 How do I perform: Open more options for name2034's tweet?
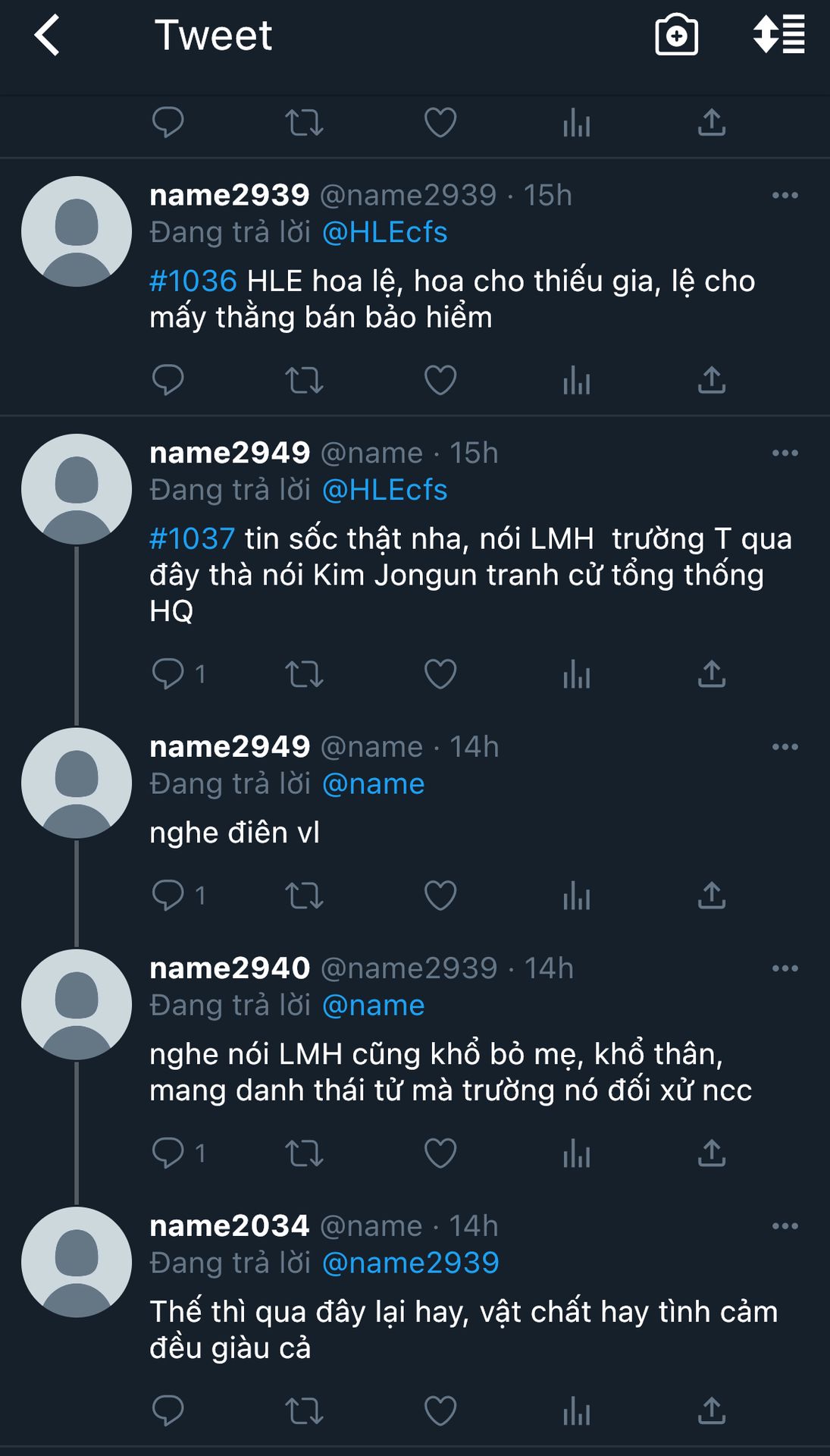coord(785,1226)
